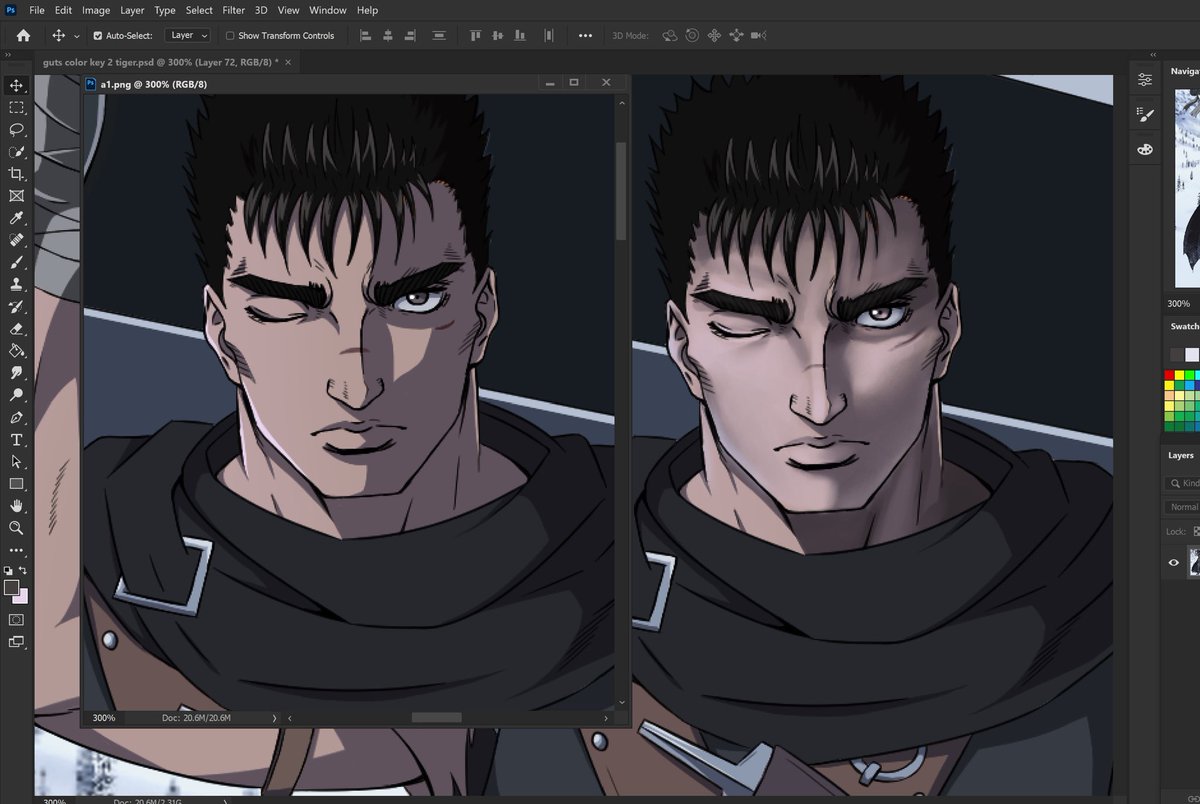Hide the layer via eye icon
Viewport: 1200px width, 804px height.
(x=1174, y=563)
